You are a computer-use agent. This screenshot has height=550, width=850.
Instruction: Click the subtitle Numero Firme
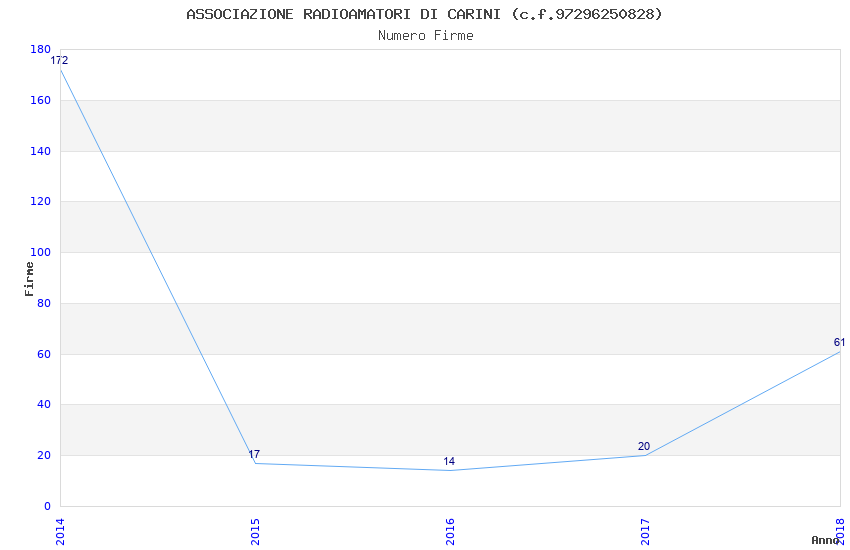pos(426,36)
